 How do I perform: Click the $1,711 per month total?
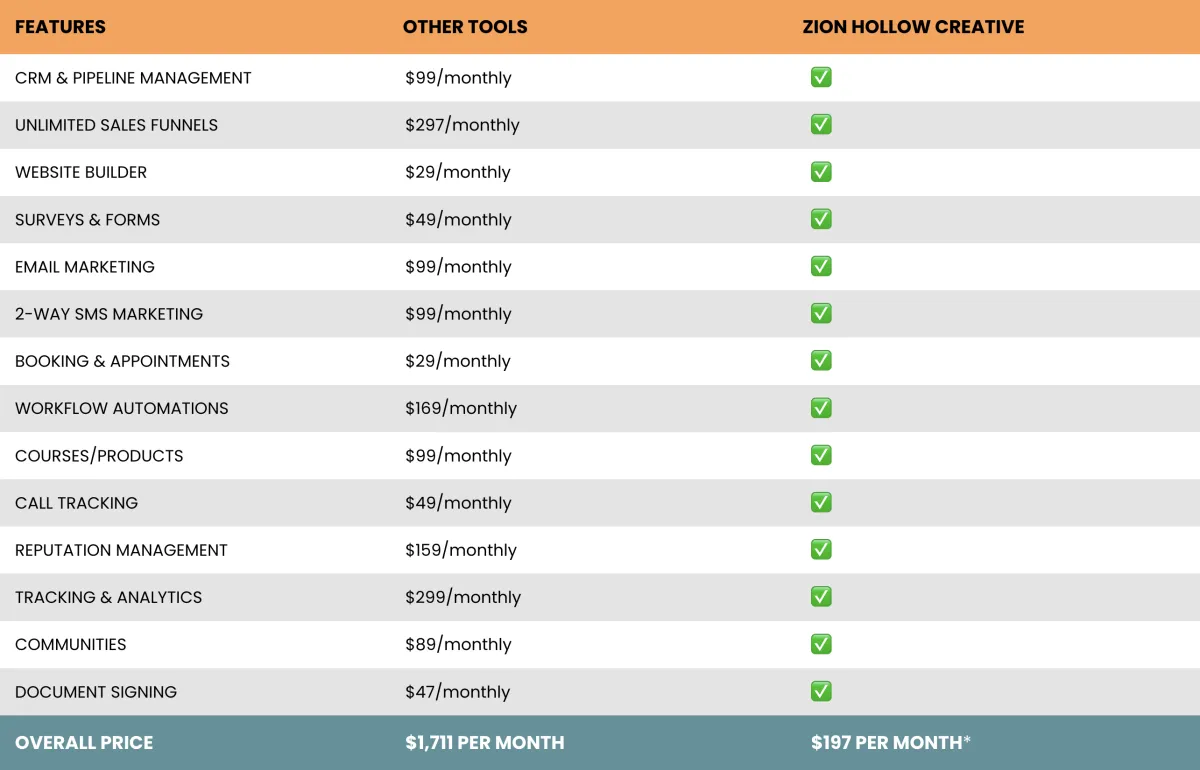click(484, 743)
